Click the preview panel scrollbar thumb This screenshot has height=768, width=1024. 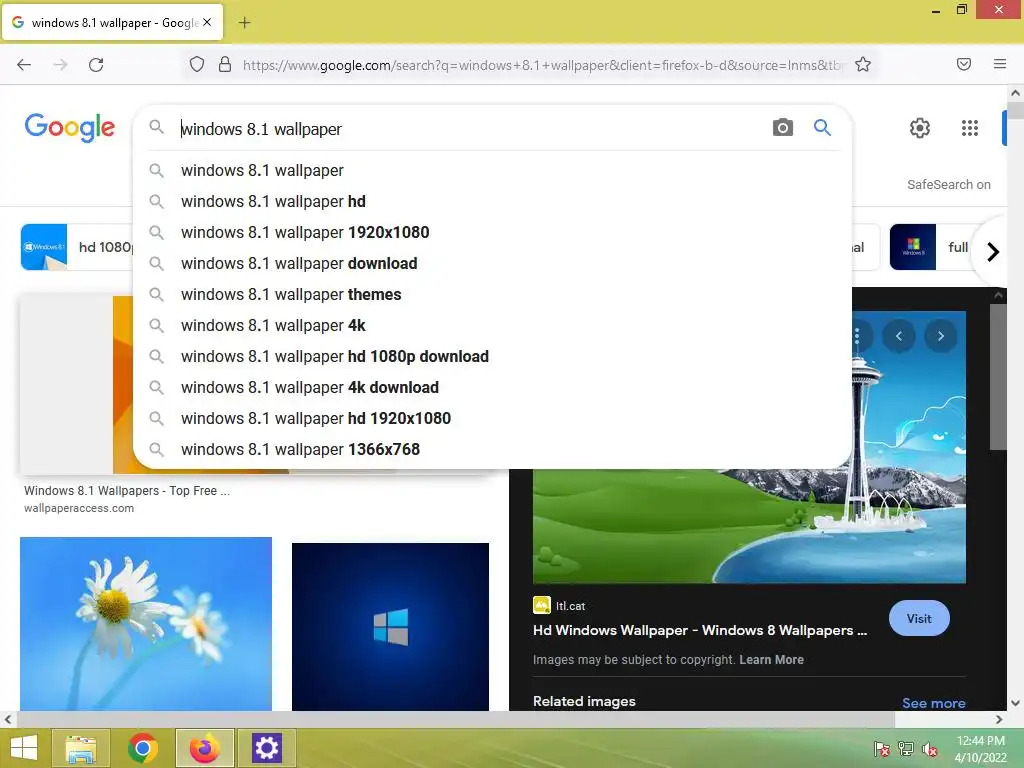[998, 377]
